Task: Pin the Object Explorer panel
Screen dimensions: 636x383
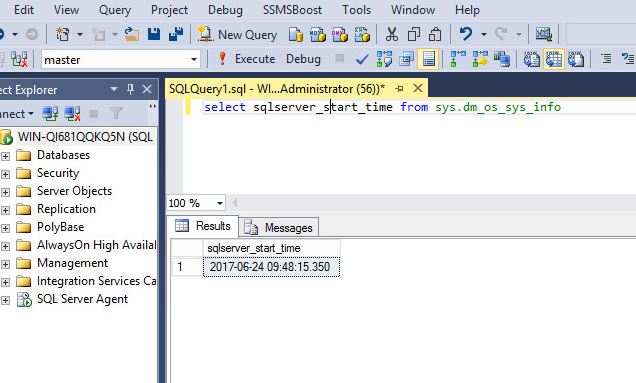Action: pos(130,89)
